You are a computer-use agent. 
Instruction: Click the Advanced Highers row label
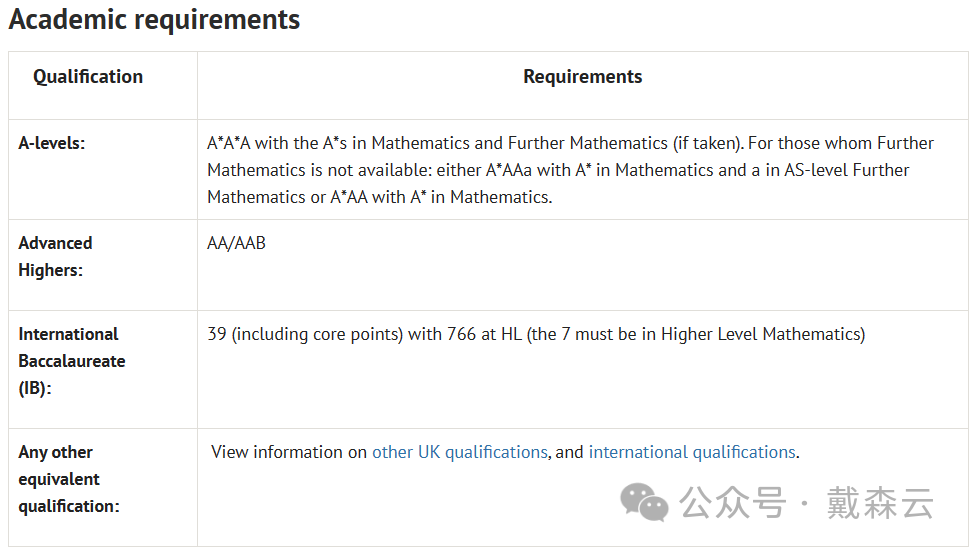tap(55, 256)
